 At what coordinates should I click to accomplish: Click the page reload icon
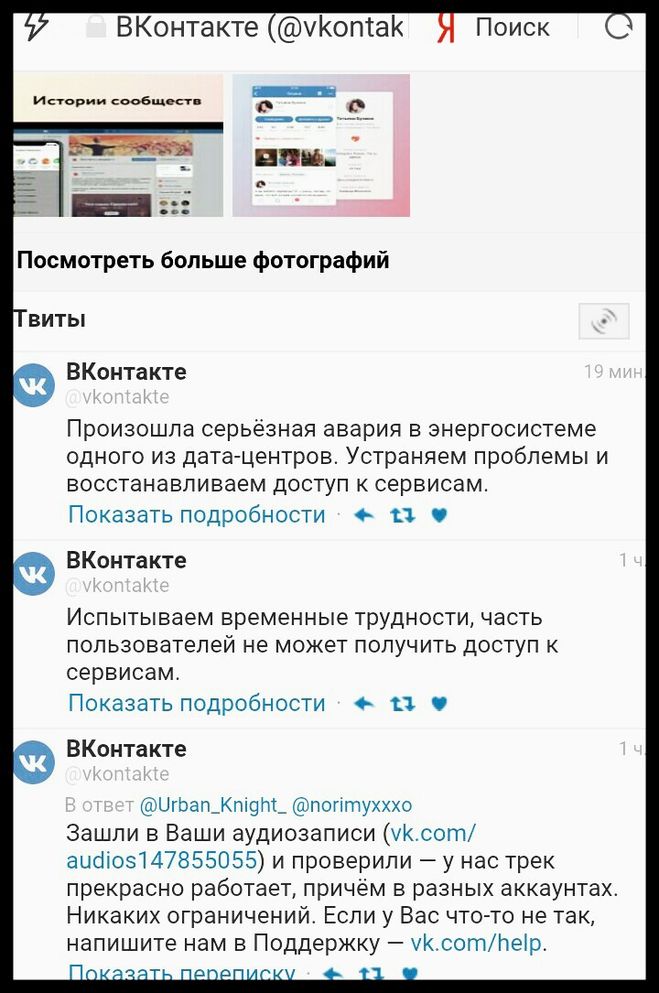coord(618,26)
